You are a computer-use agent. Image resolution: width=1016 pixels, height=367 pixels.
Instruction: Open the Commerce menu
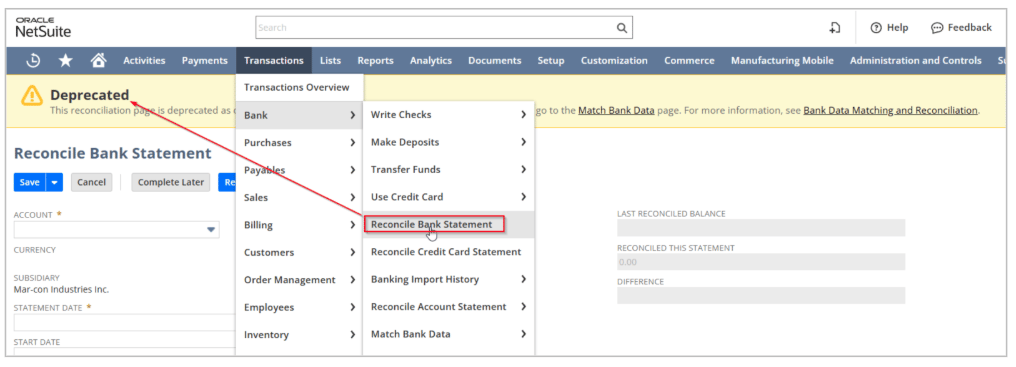tap(689, 60)
